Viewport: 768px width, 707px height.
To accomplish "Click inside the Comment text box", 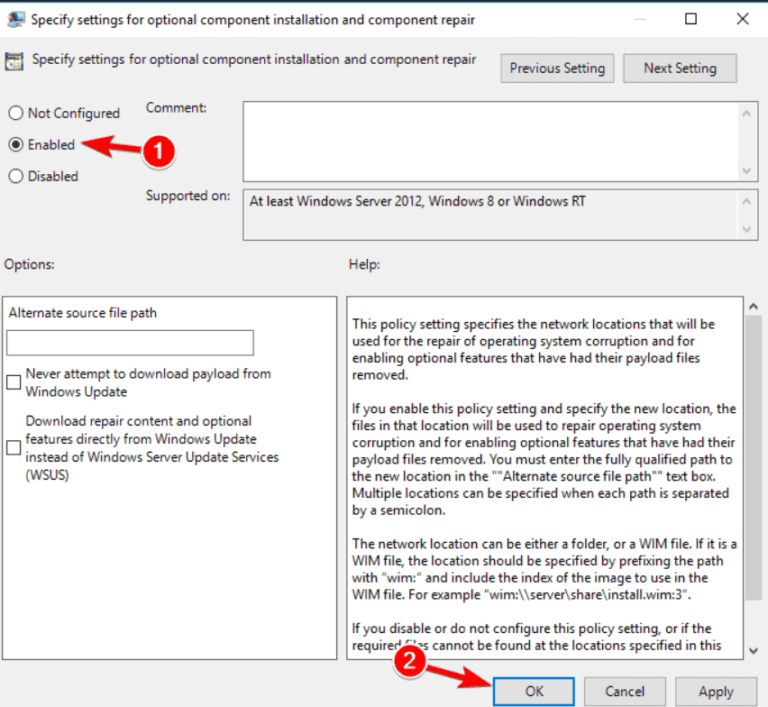I will (490, 140).
